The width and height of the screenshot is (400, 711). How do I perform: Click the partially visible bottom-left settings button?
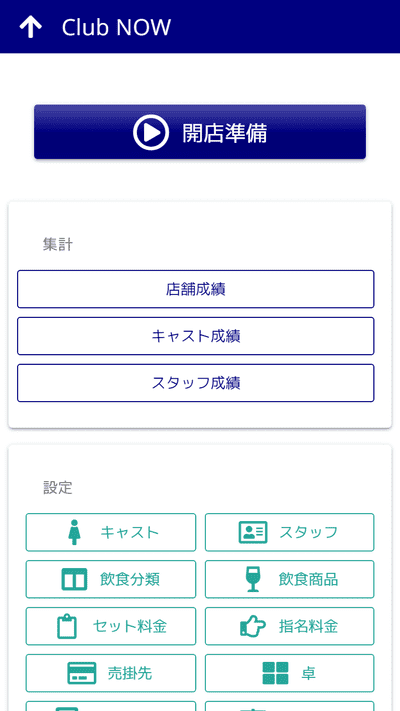[x=111, y=706]
